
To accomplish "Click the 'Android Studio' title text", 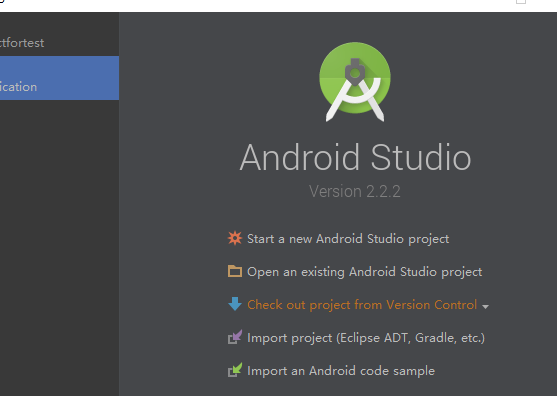I will pos(355,157).
